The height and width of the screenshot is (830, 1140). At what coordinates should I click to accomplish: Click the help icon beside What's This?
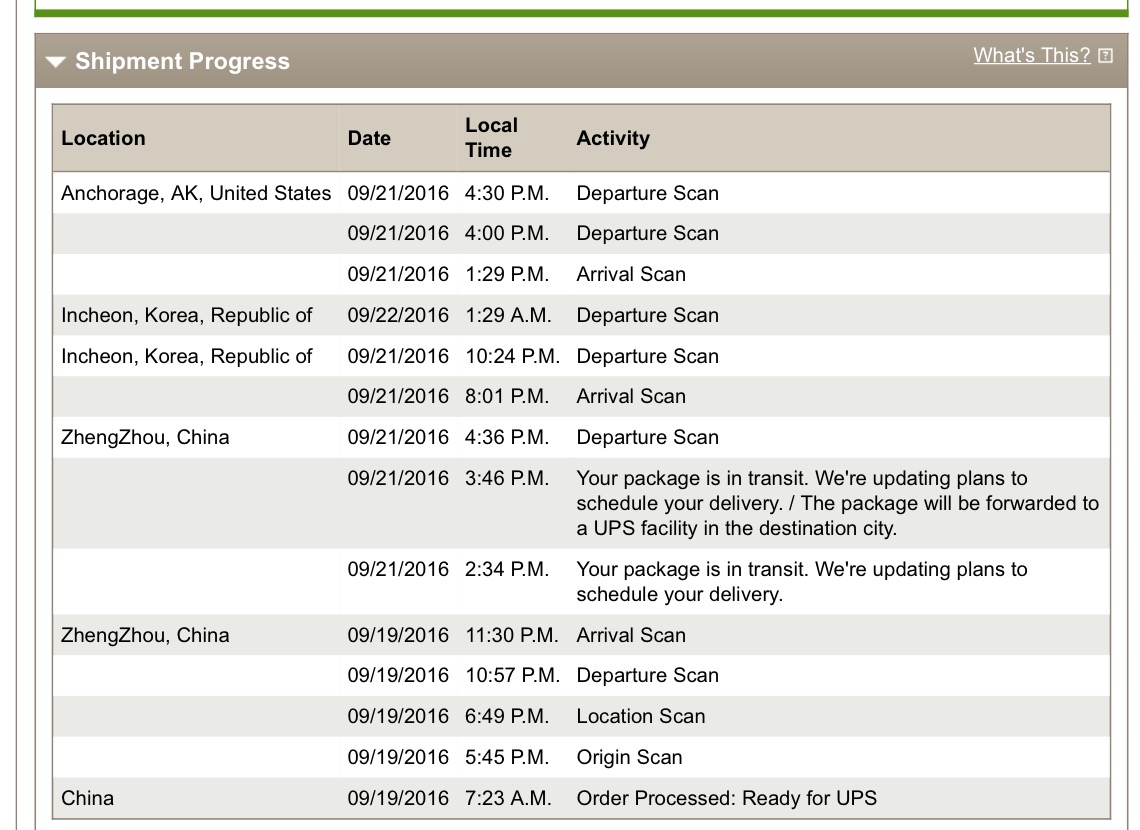pyautogui.click(x=1105, y=56)
